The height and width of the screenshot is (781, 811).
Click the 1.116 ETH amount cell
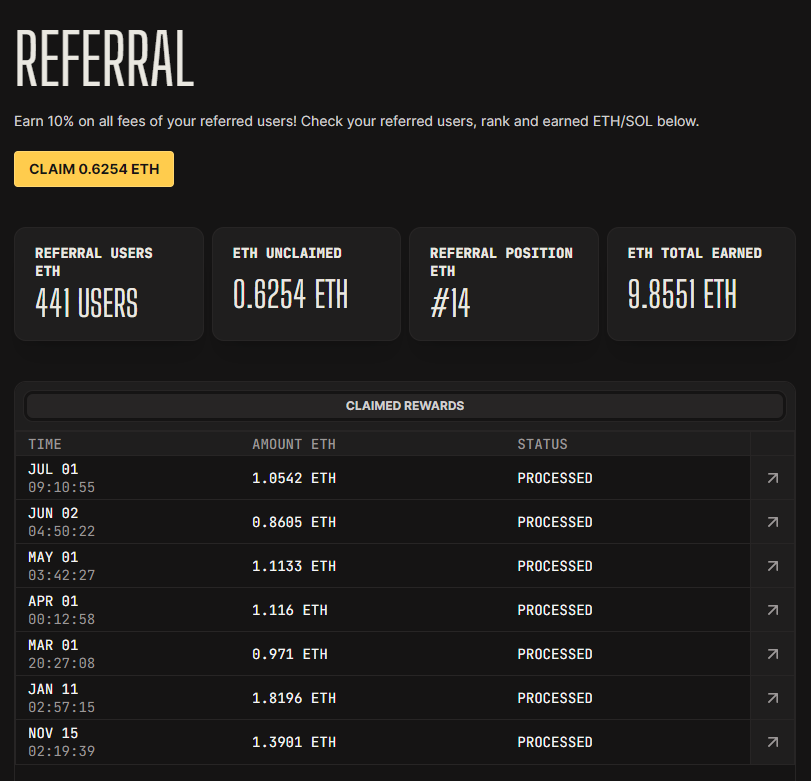(x=290, y=610)
